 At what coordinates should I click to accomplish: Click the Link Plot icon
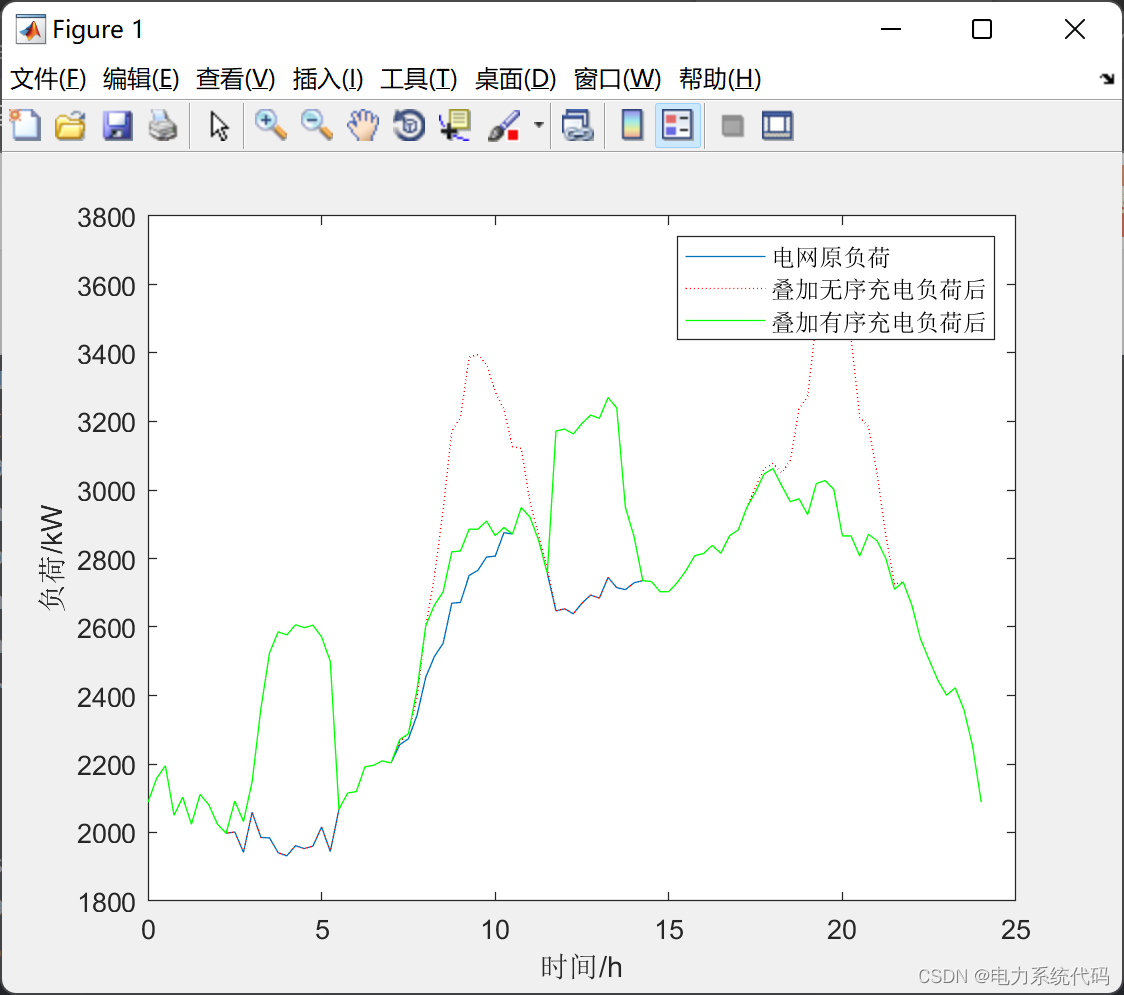(x=577, y=125)
